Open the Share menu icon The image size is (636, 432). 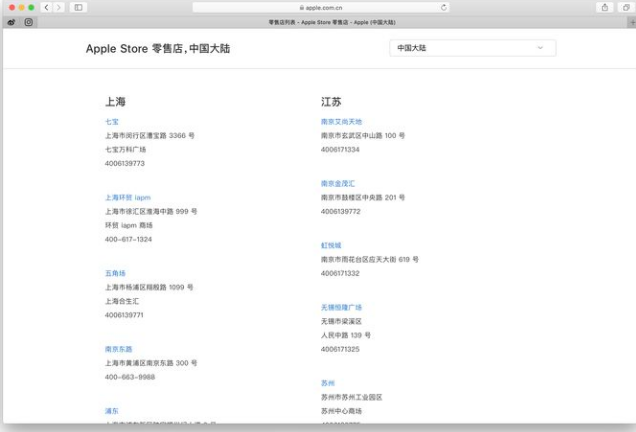click(x=605, y=7)
